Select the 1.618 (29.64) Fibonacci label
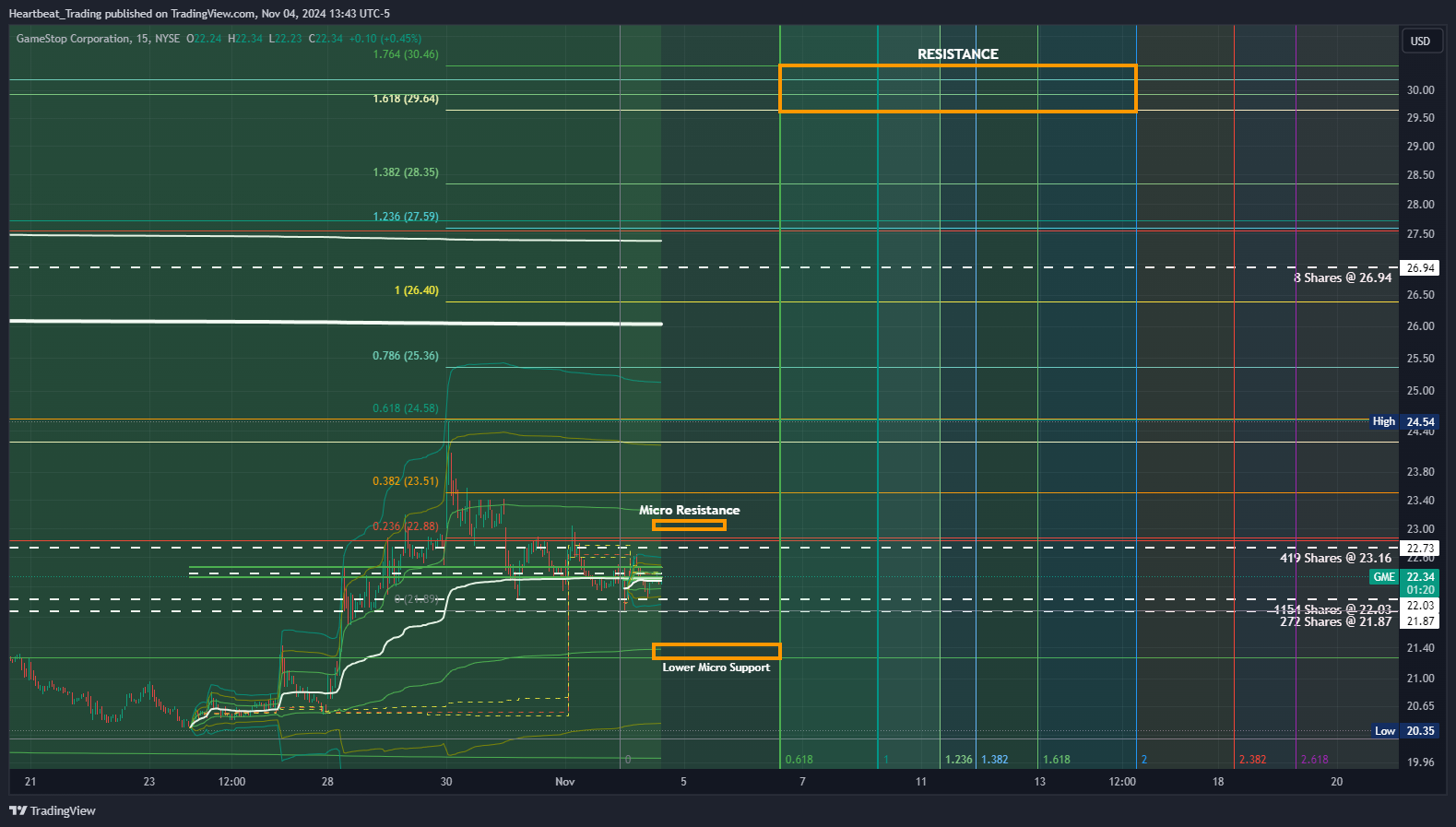1456x827 pixels. click(x=406, y=99)
